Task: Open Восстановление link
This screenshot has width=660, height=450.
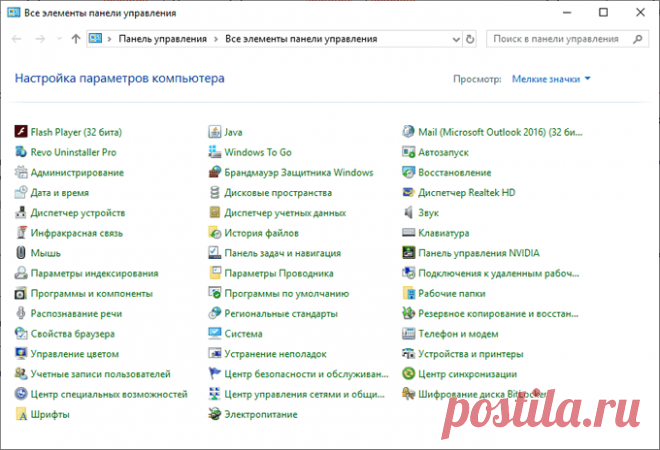Action: click(x=455, y=172)
